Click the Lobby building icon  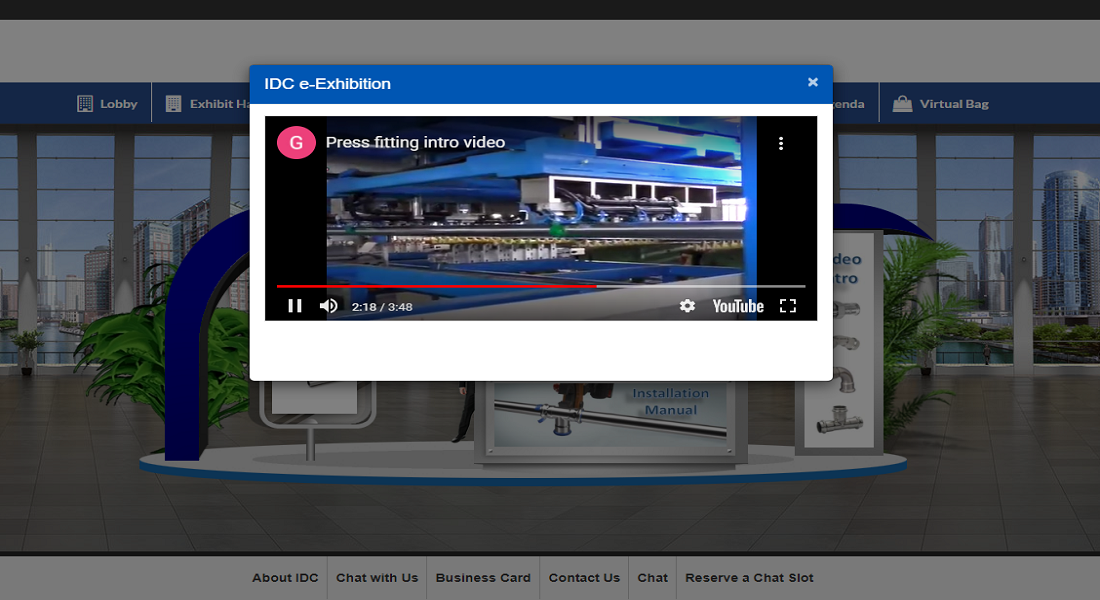[x=85, y=104]
